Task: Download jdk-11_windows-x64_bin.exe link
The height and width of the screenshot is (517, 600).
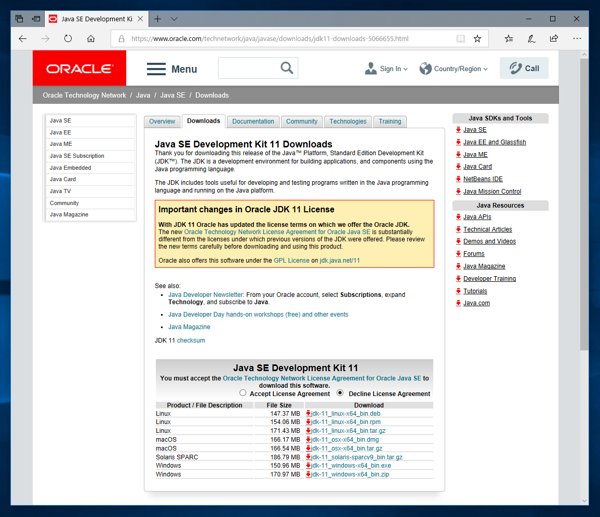Action: tap(351, 465)
